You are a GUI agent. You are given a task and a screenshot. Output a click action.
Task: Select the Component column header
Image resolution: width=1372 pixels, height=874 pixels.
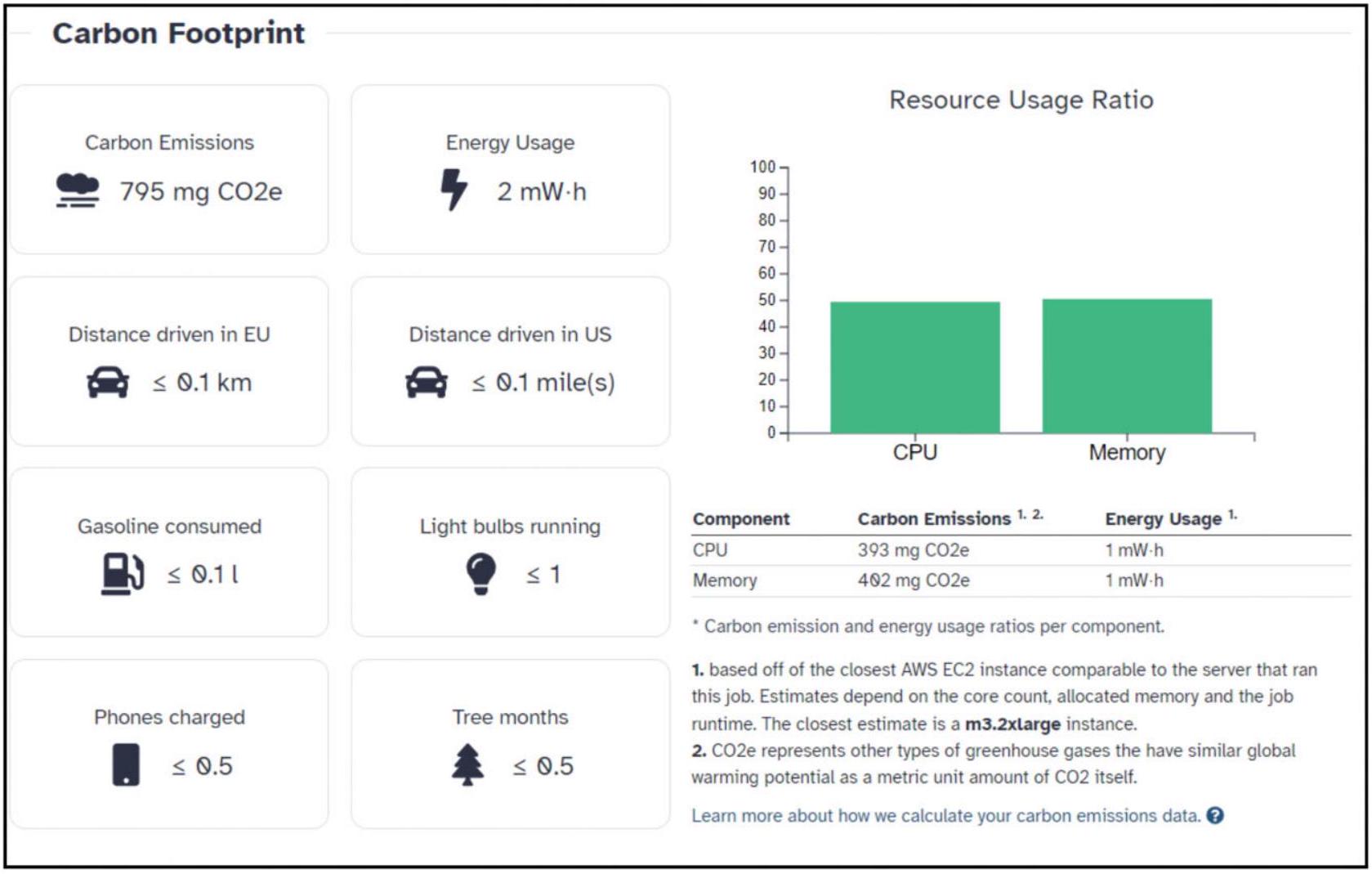tap(741, 519)
